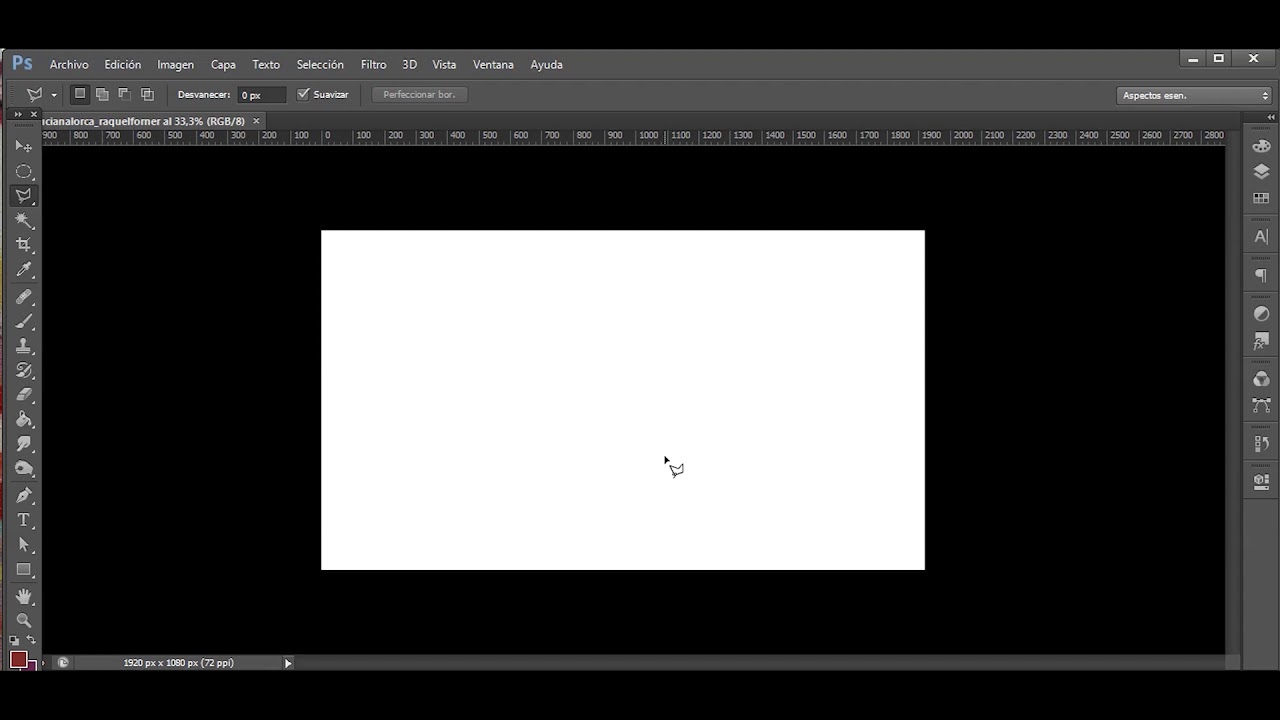Select the Eraser tool
Viewport: 1280px width, 720px height.
[x=24, y=395]
